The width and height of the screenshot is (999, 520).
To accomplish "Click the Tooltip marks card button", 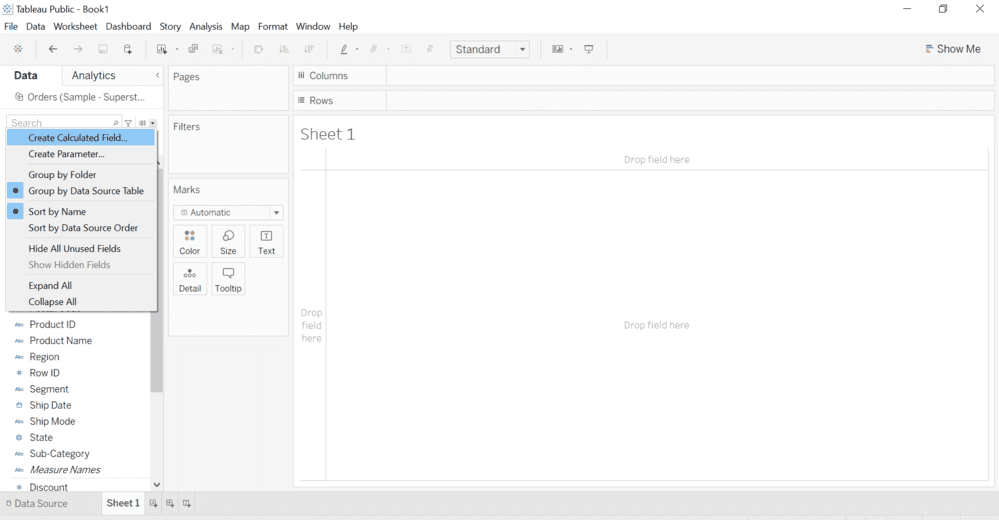I will click(x=228, y=279).
